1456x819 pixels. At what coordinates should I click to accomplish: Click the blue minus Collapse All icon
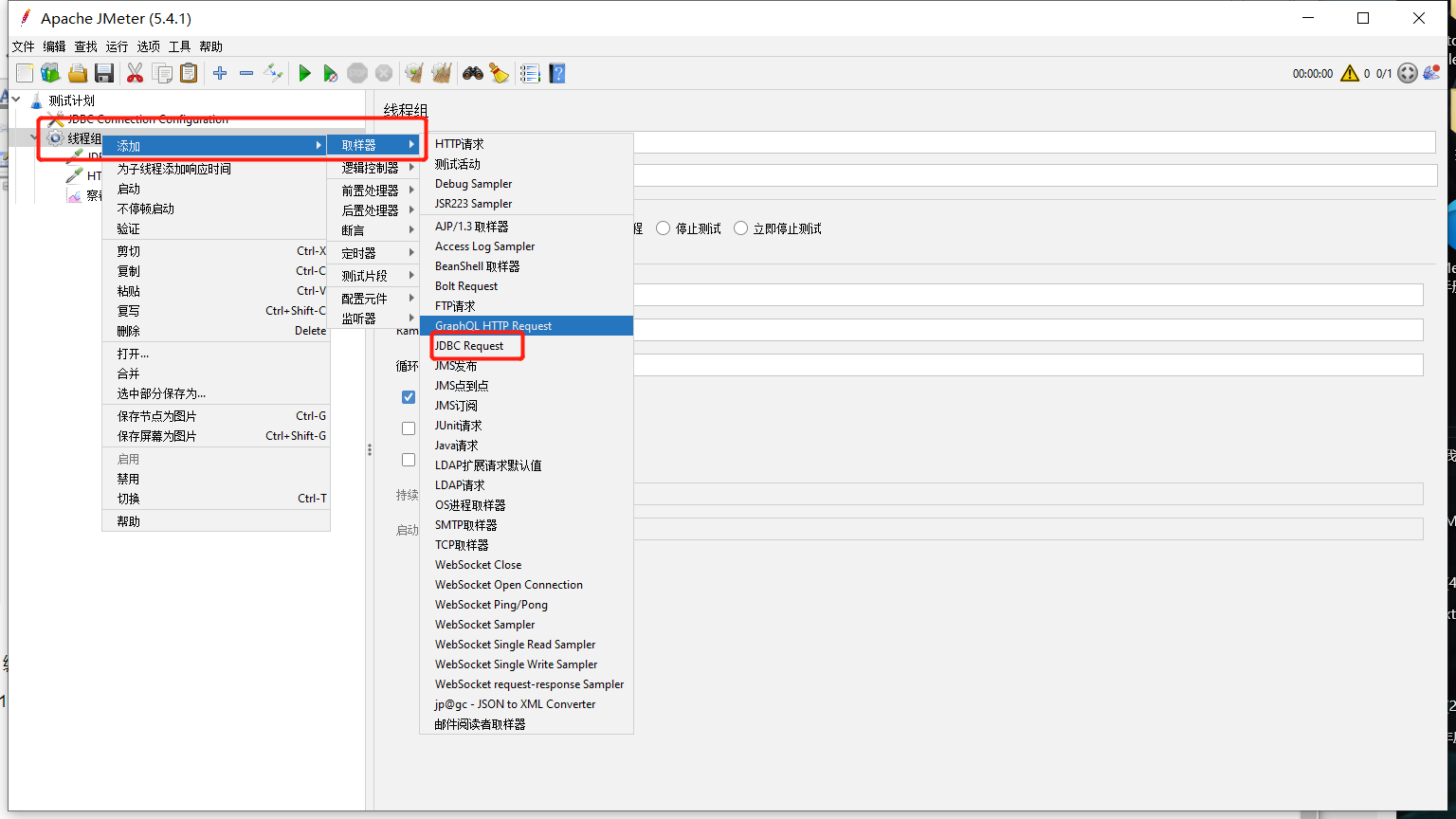[x=246, y=73]
